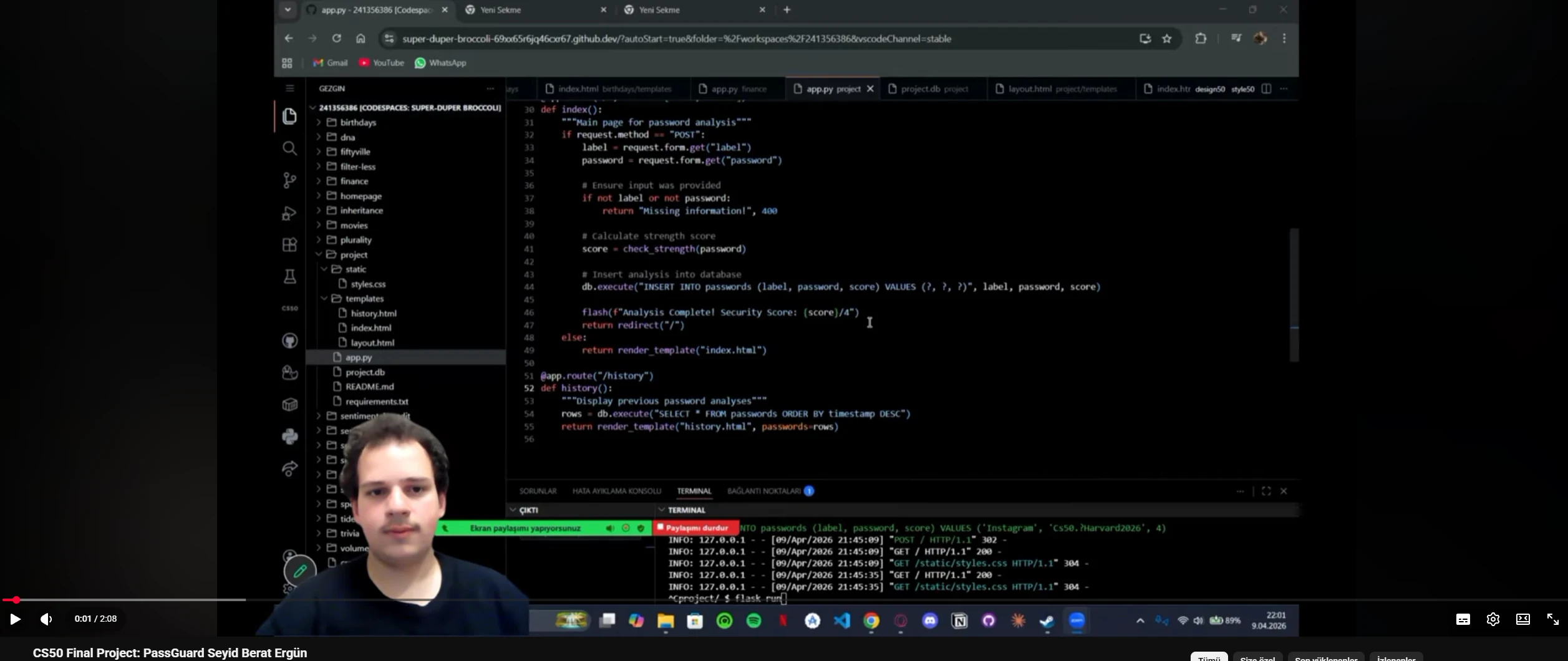The height and width of the screenshot is (661, 1568).
Task: Mute the YouTube video volume
Action: click(46, 619)
